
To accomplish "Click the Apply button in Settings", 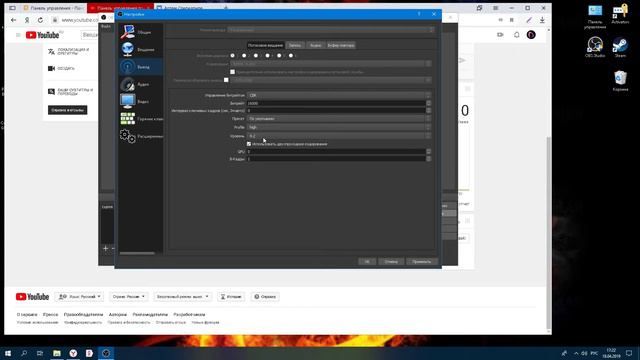I will point(422,262).
